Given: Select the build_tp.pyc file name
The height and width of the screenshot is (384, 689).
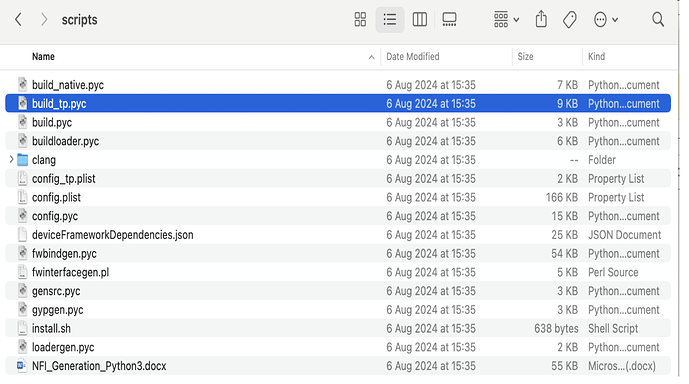Looking at the screenshot, I should (x=59, y=104).
